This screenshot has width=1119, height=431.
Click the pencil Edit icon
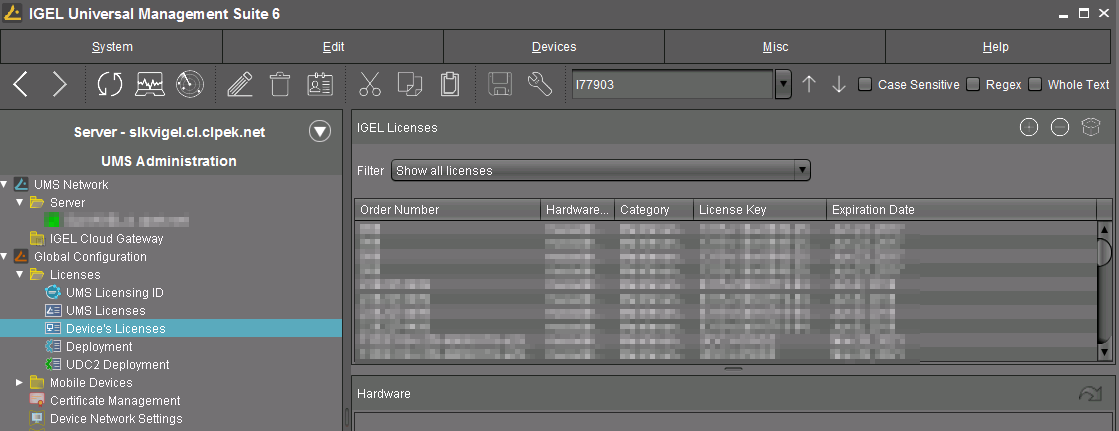pyautogui.click(x=240, y=84)
